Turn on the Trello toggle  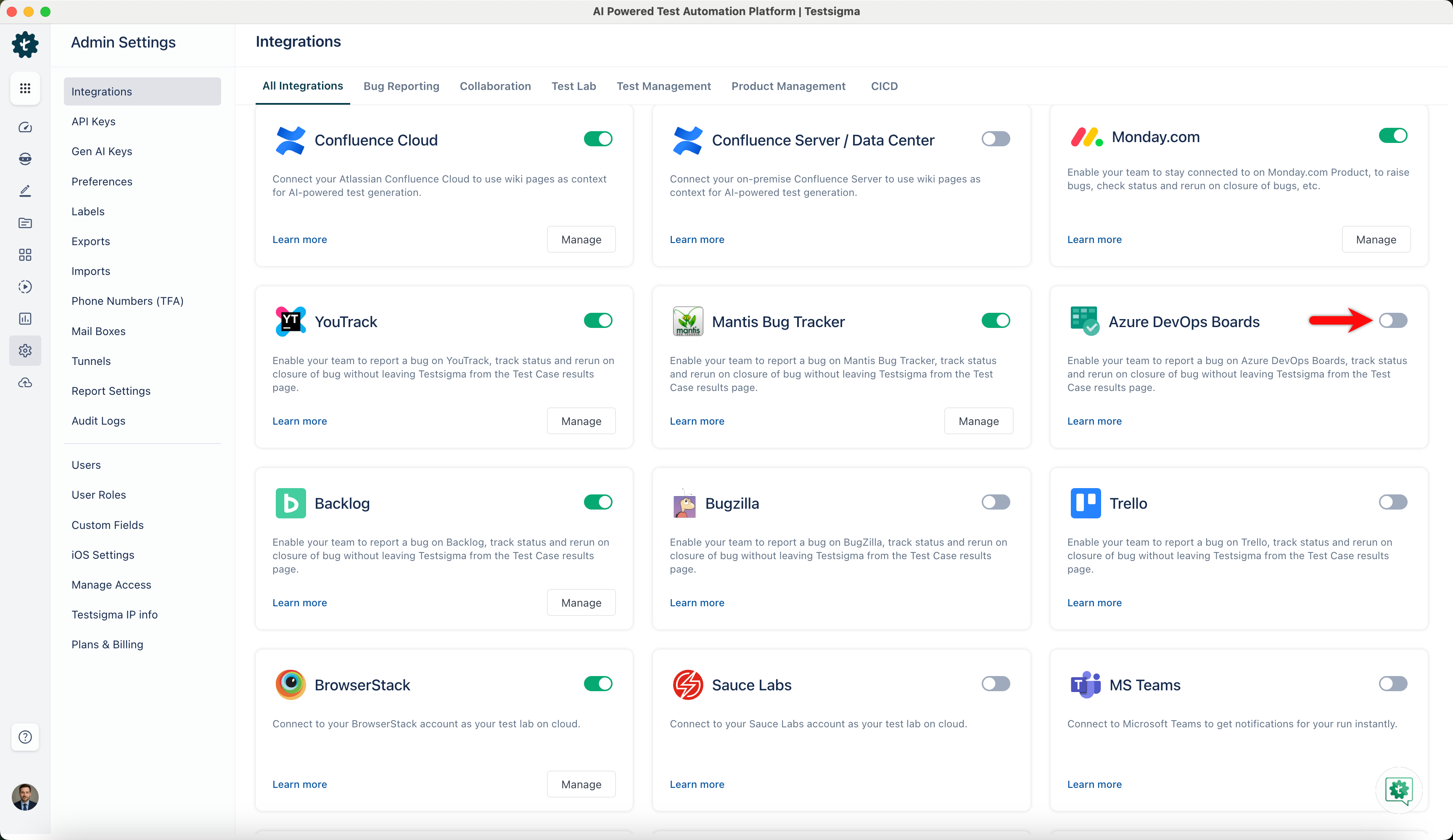[x=1392, y=502]
